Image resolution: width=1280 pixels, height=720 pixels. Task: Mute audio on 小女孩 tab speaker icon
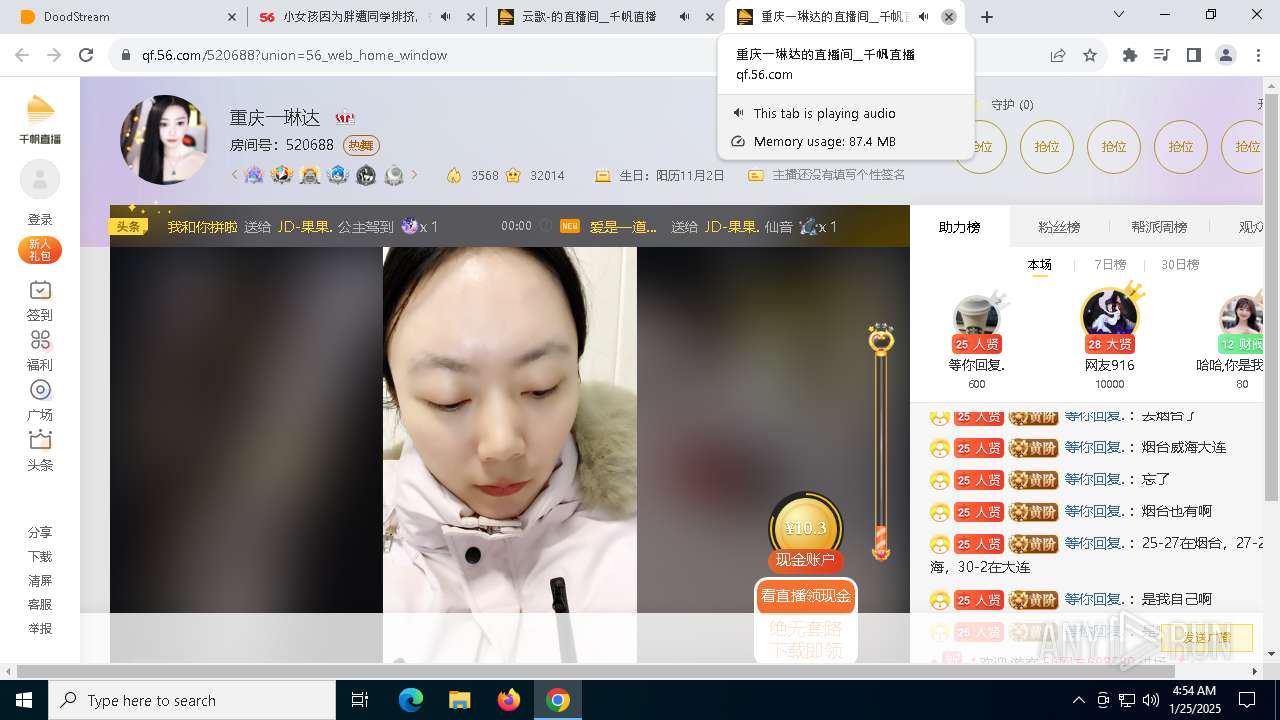pos(445,17)
